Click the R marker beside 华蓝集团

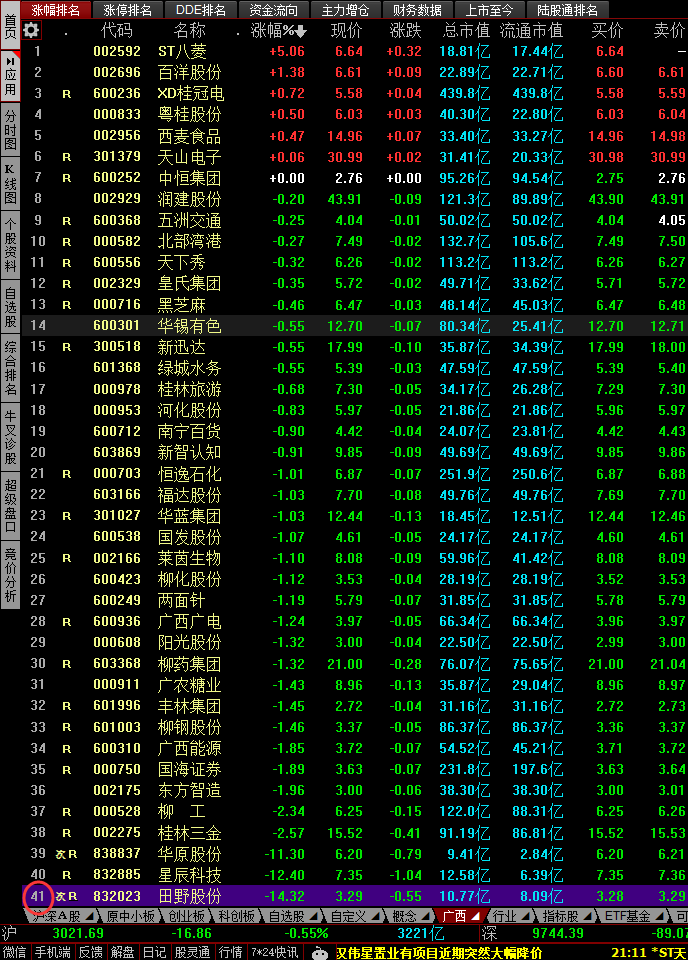(x=67, y=516)
